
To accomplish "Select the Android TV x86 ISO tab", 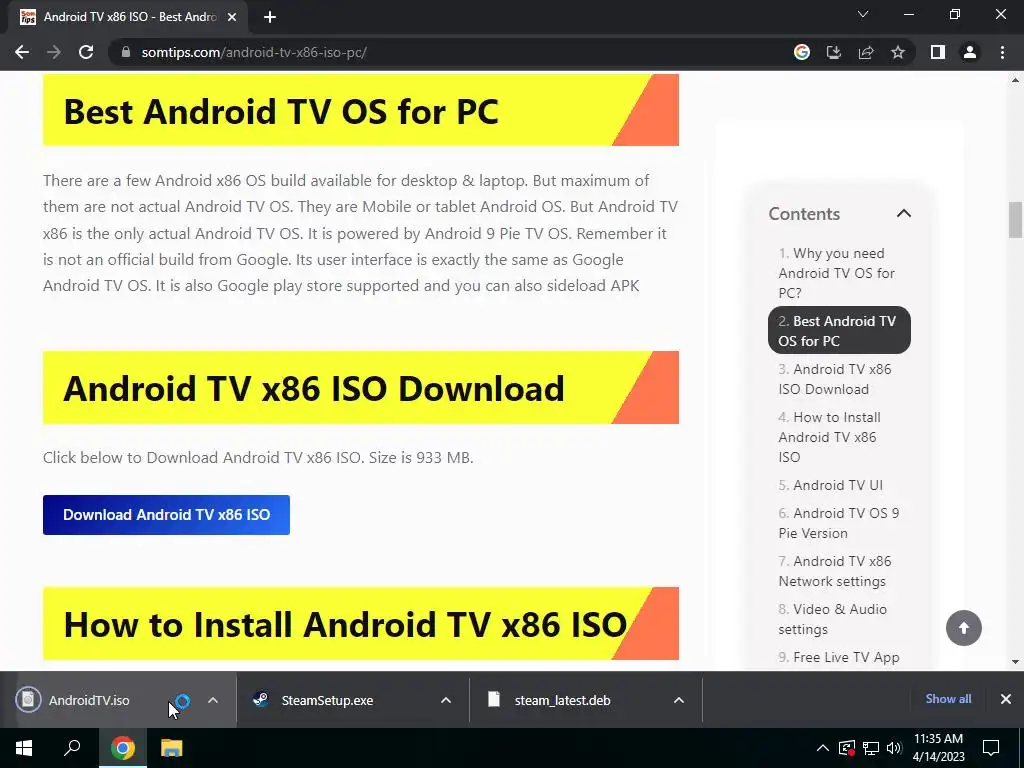I will [x=129, y=17].
